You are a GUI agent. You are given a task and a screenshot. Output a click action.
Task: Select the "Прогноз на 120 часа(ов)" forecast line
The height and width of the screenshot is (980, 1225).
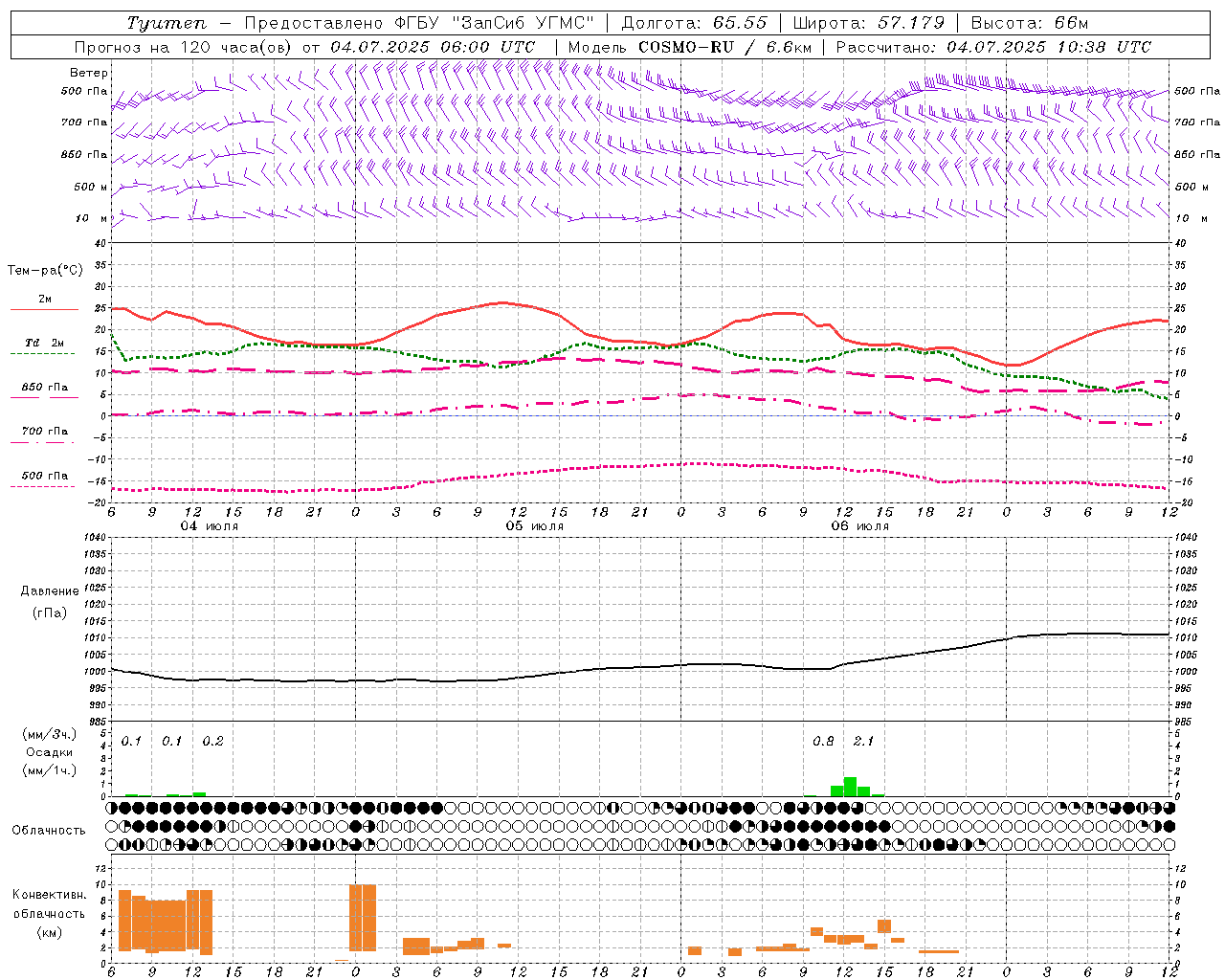(185, 47)
